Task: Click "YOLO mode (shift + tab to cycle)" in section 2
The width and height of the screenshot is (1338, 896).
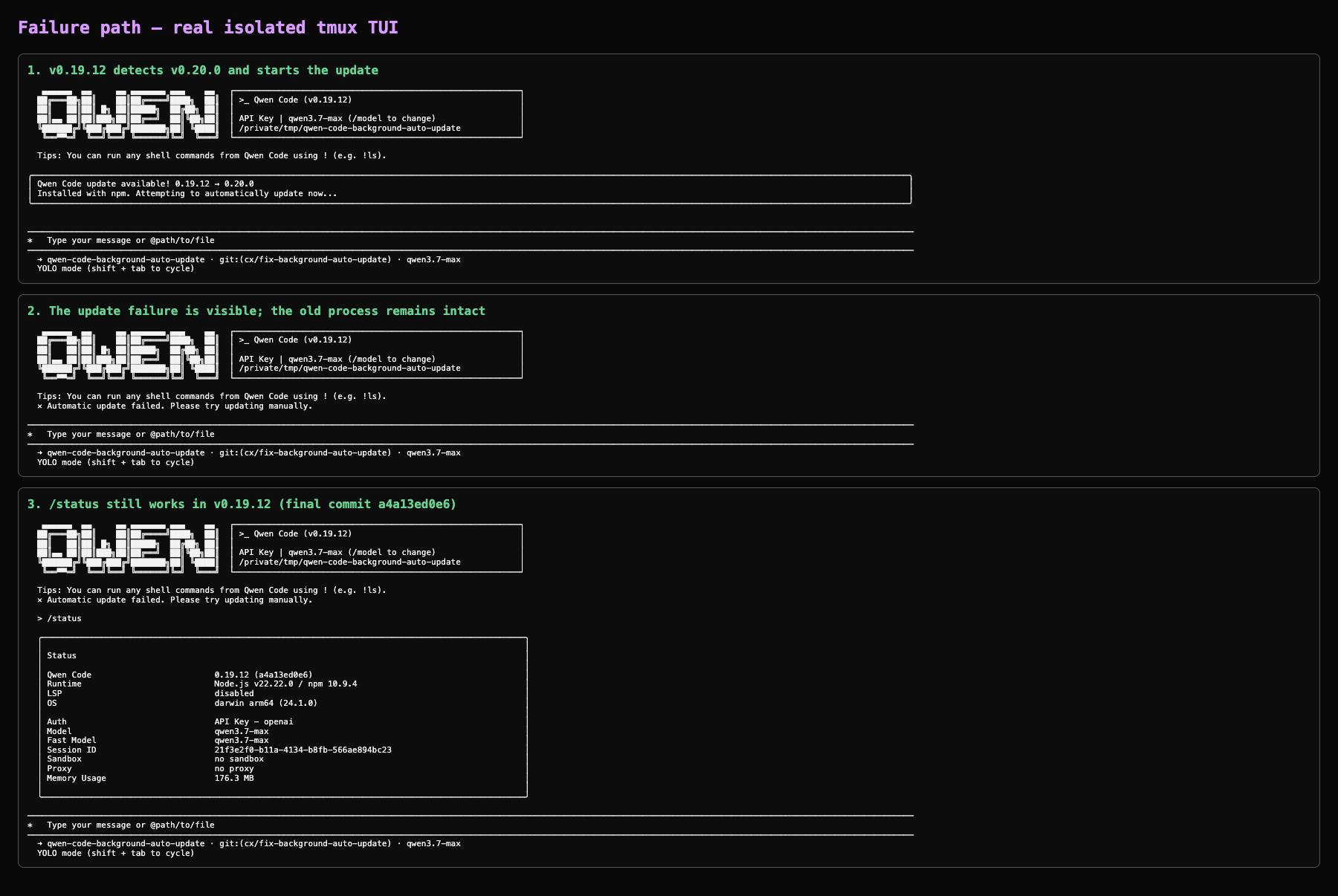Action: pos(116,462)
